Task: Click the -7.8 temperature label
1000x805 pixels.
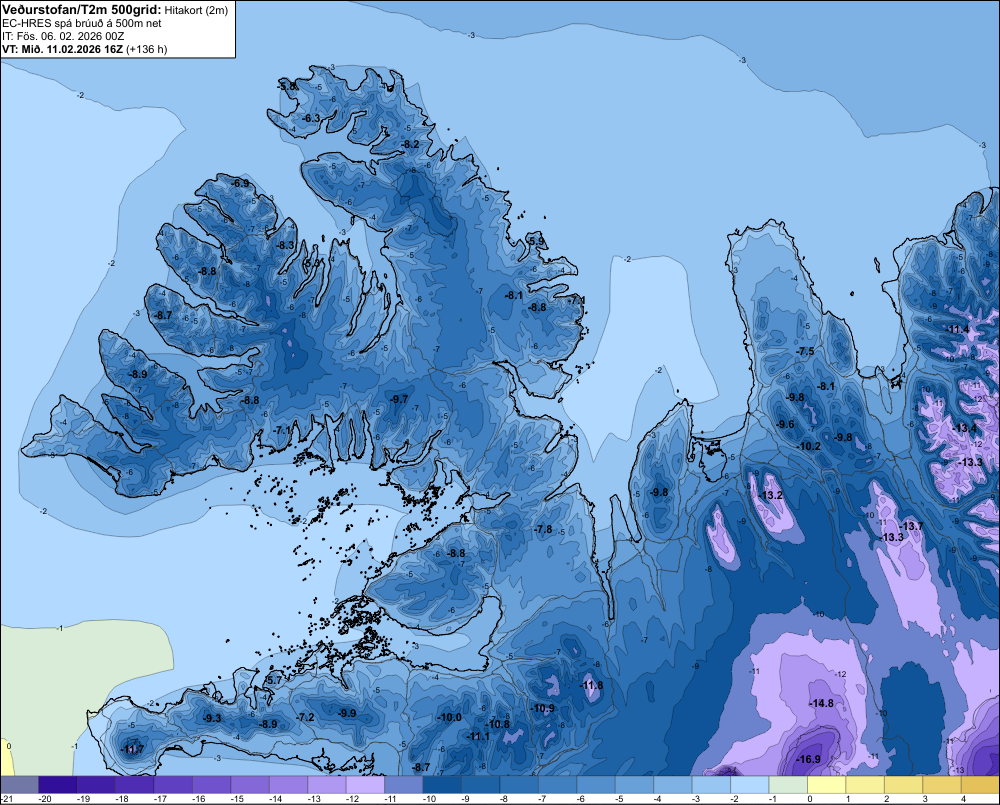Action: click(x=543, y=529)
